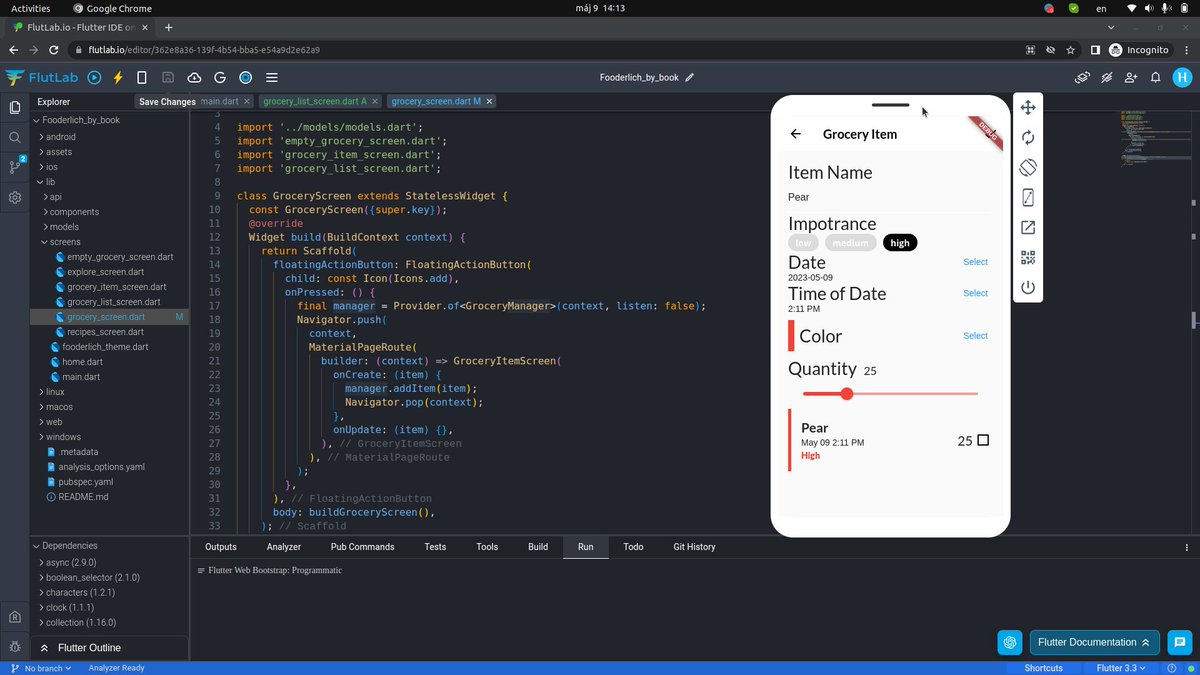This screenshot has height=675, width=1200.
Task: Open the Outputs tab
Action: tap(221, 547)
